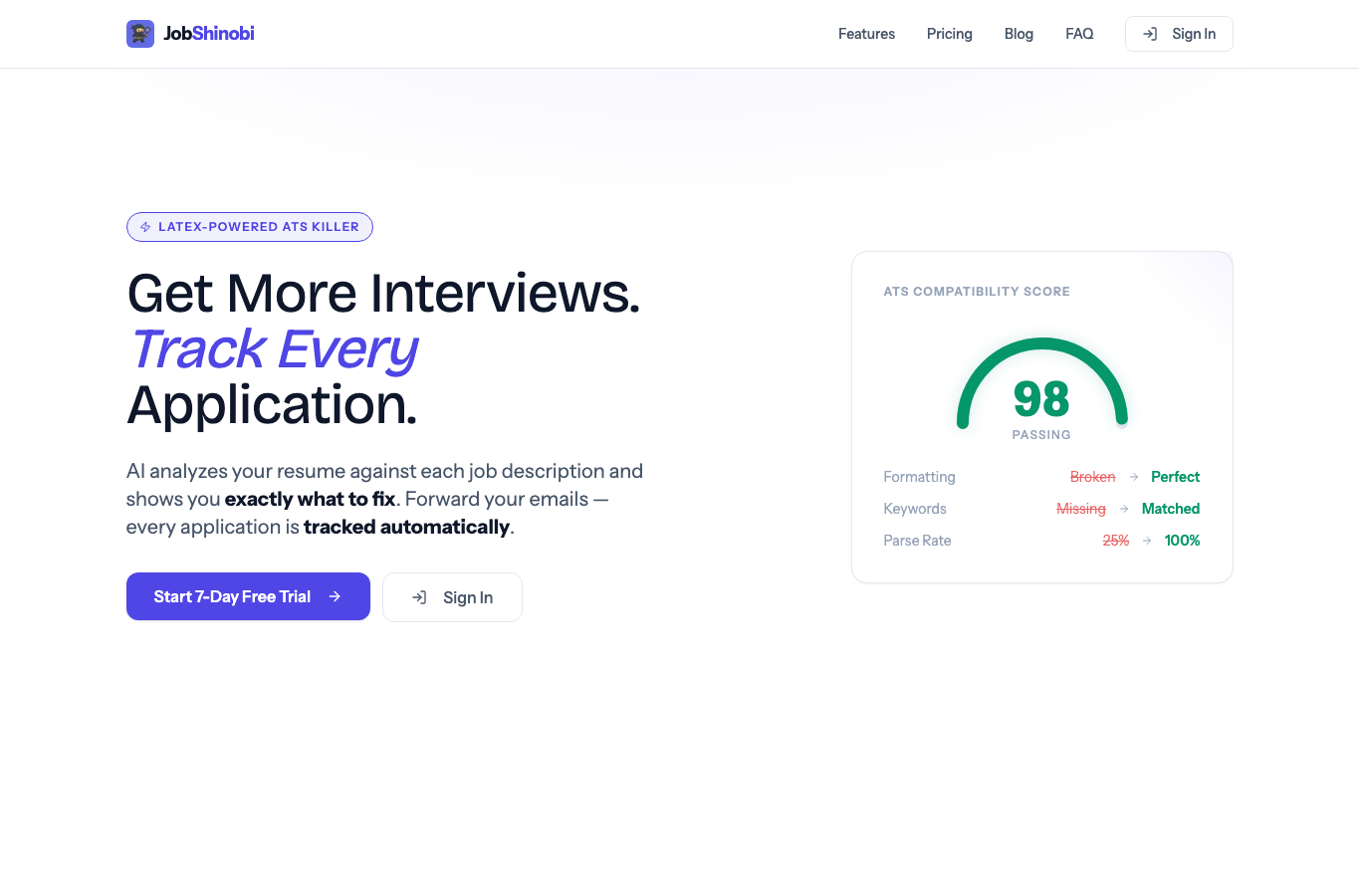
Task: Click the ATS Compatibility Score heading
Action: click(977, 292)
